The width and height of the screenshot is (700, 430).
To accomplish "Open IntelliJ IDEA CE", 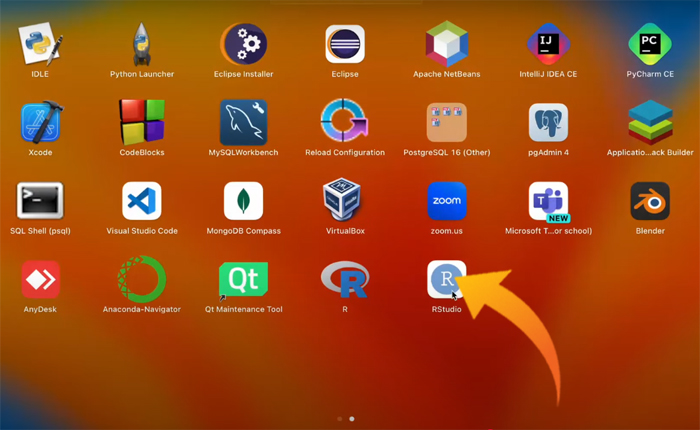I will tap(548, 44).
